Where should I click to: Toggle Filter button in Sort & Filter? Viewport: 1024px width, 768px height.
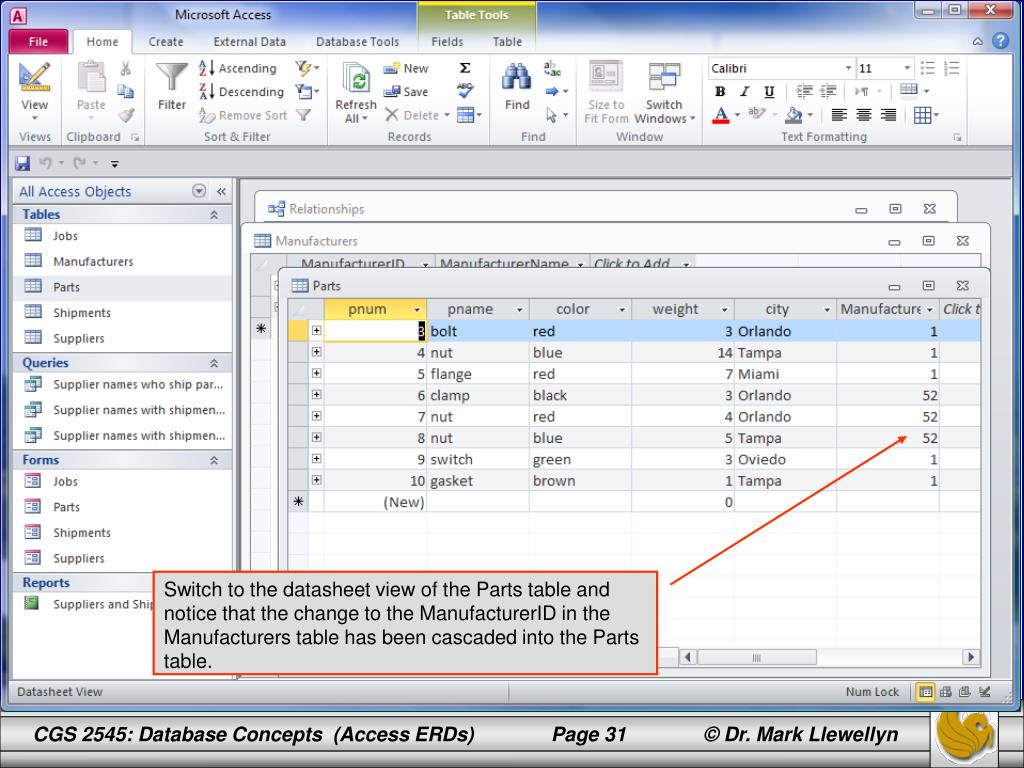pos(303,116)
